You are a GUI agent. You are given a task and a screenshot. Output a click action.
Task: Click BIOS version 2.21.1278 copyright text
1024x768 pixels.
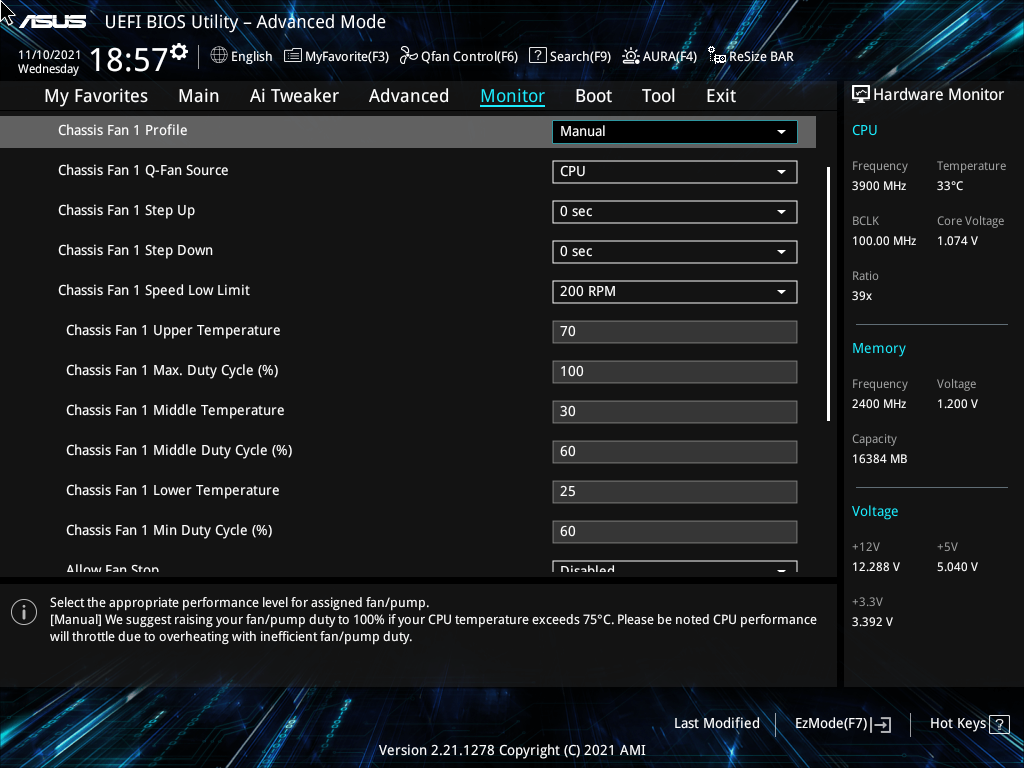click(512, 750)
